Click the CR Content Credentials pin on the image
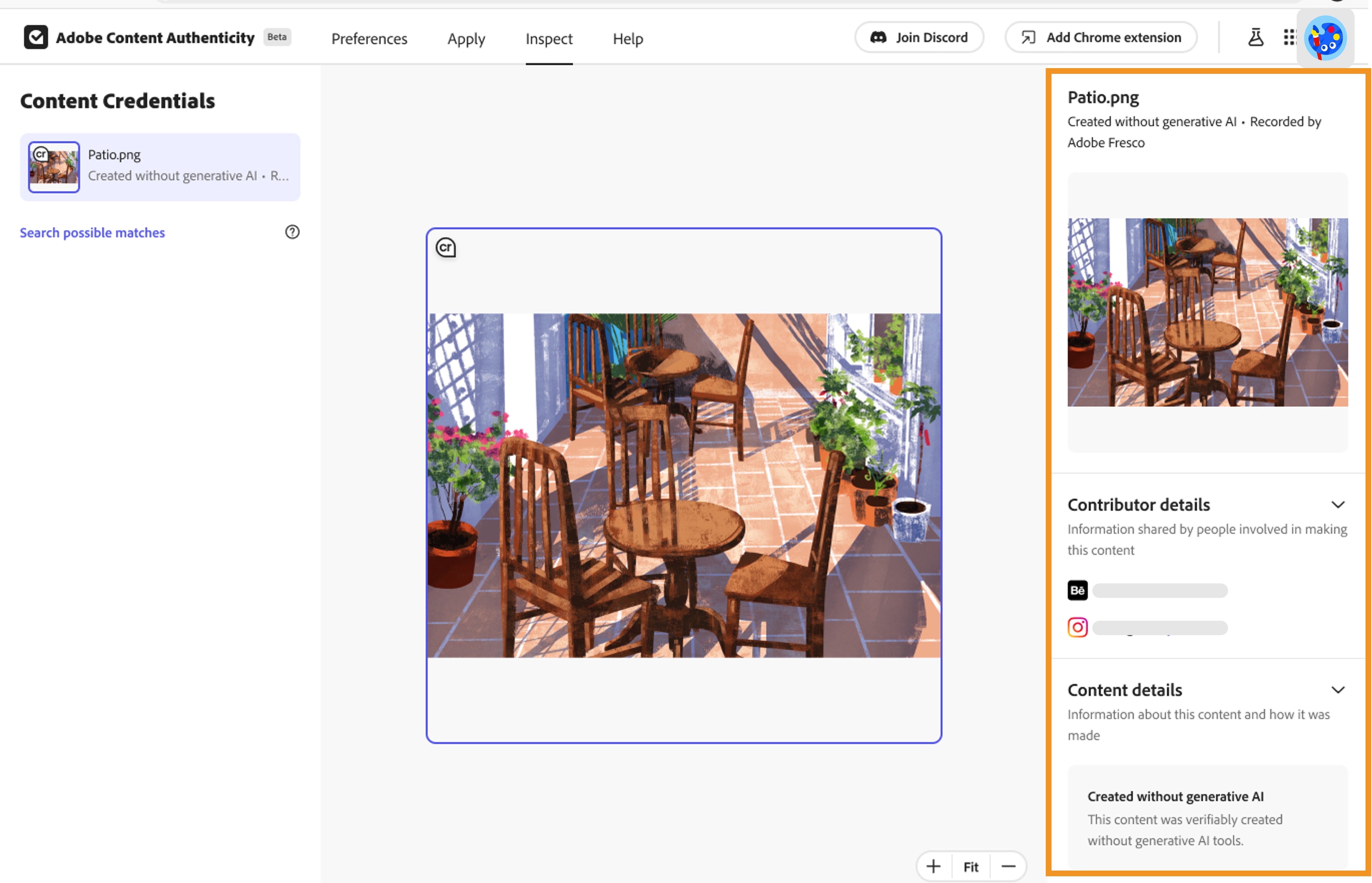The image size is (1372, 883). pyautogui.click(x=446, y=248)
